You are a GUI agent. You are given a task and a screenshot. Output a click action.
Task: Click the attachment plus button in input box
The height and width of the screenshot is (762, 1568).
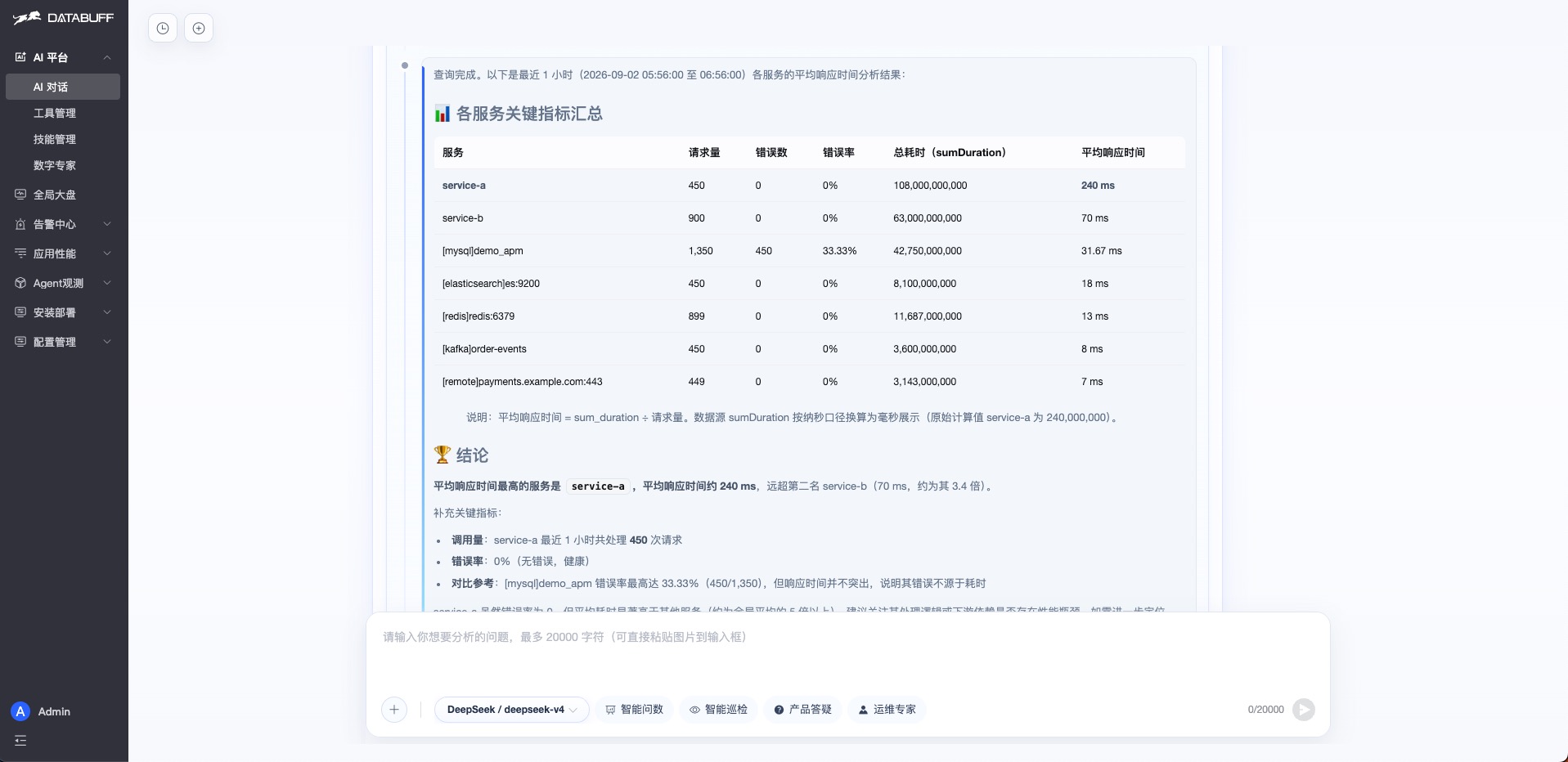tap(394, 710)
